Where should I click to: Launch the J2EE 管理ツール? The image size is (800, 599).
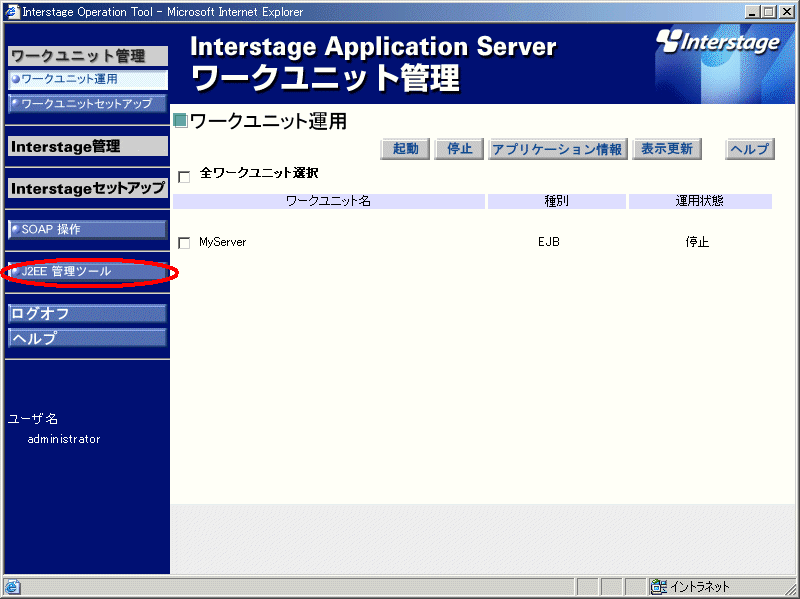88,271
